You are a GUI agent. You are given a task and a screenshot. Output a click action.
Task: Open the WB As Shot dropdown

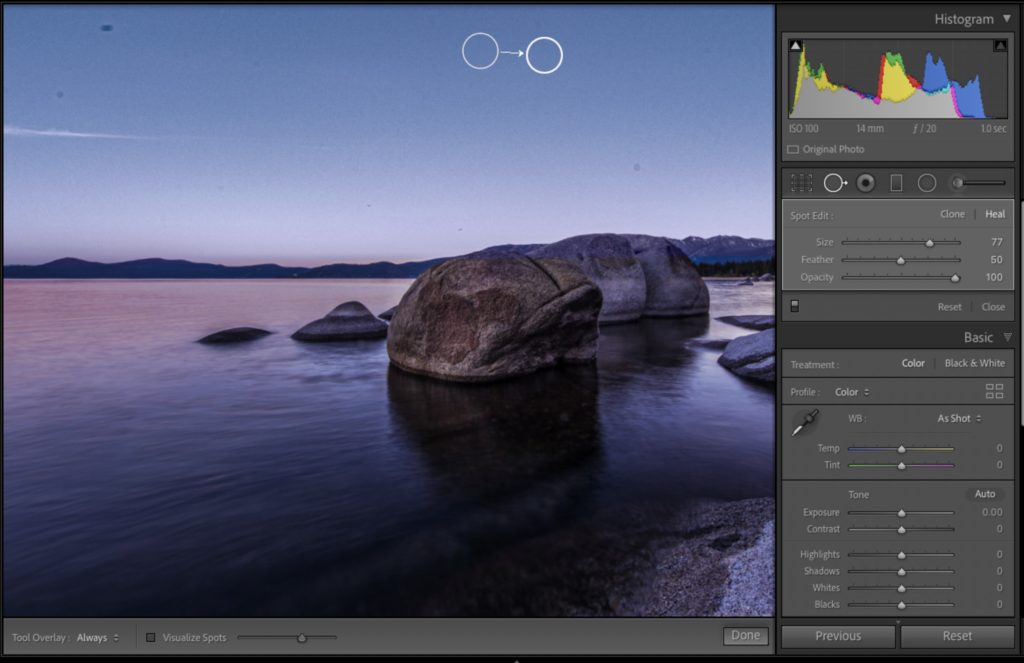click(x=957, y=418)
